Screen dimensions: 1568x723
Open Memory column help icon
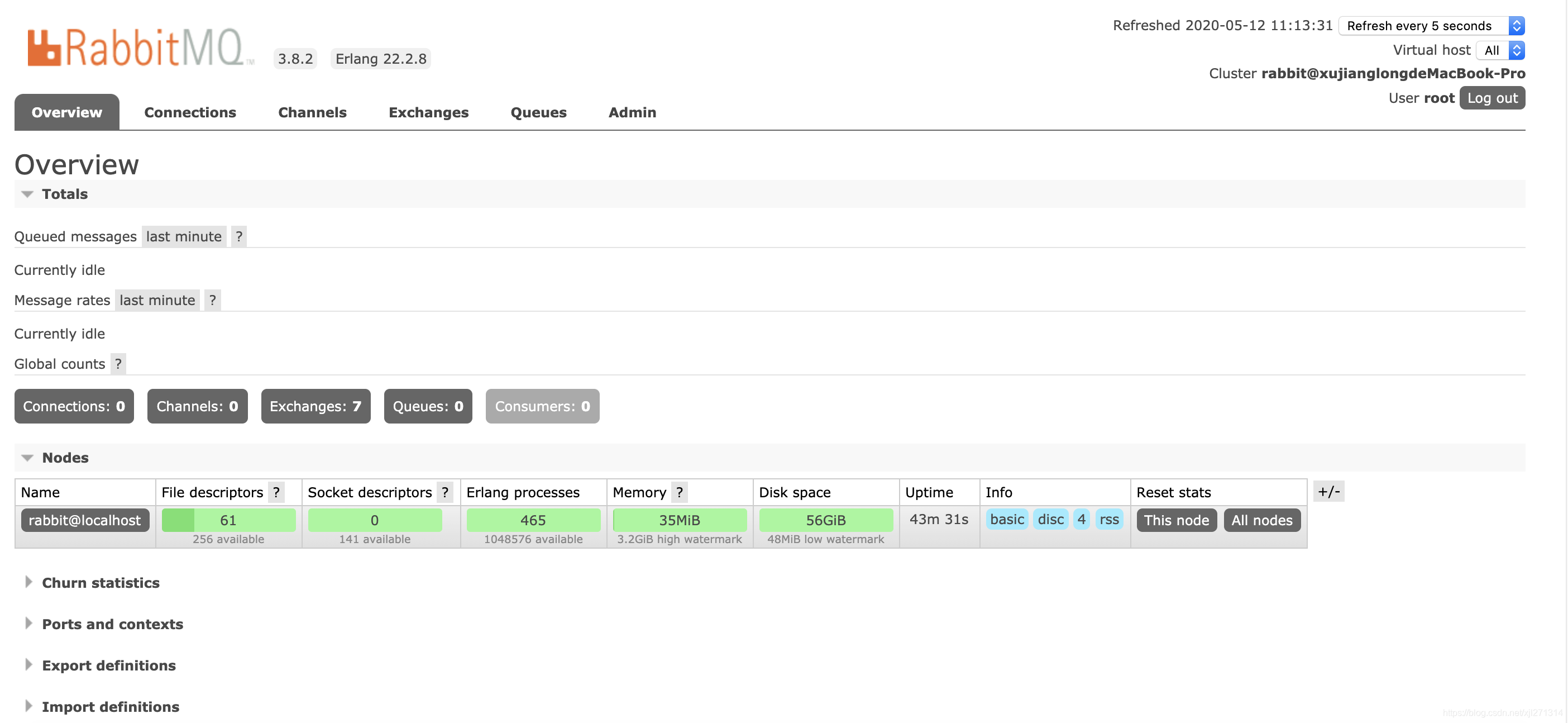point(680,492)
